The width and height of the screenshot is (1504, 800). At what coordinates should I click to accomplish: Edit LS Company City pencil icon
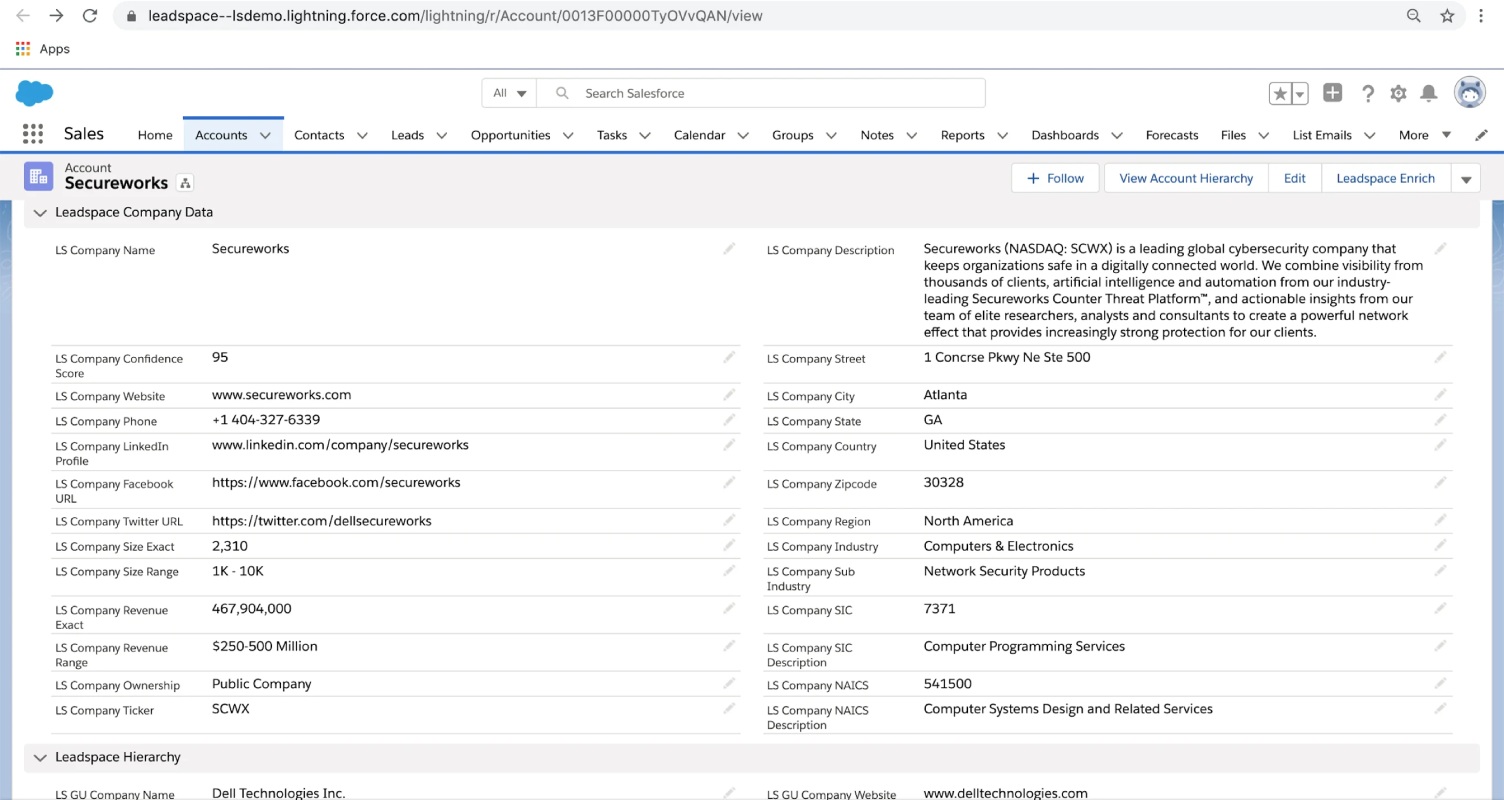(1441, 395)
